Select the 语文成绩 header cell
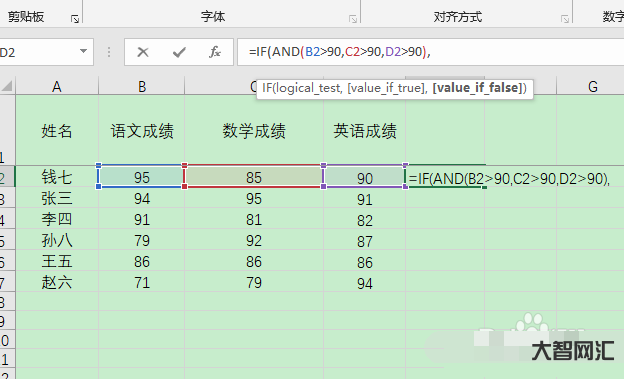Screen dimensions: 624x379 click(x=142, y=130)
